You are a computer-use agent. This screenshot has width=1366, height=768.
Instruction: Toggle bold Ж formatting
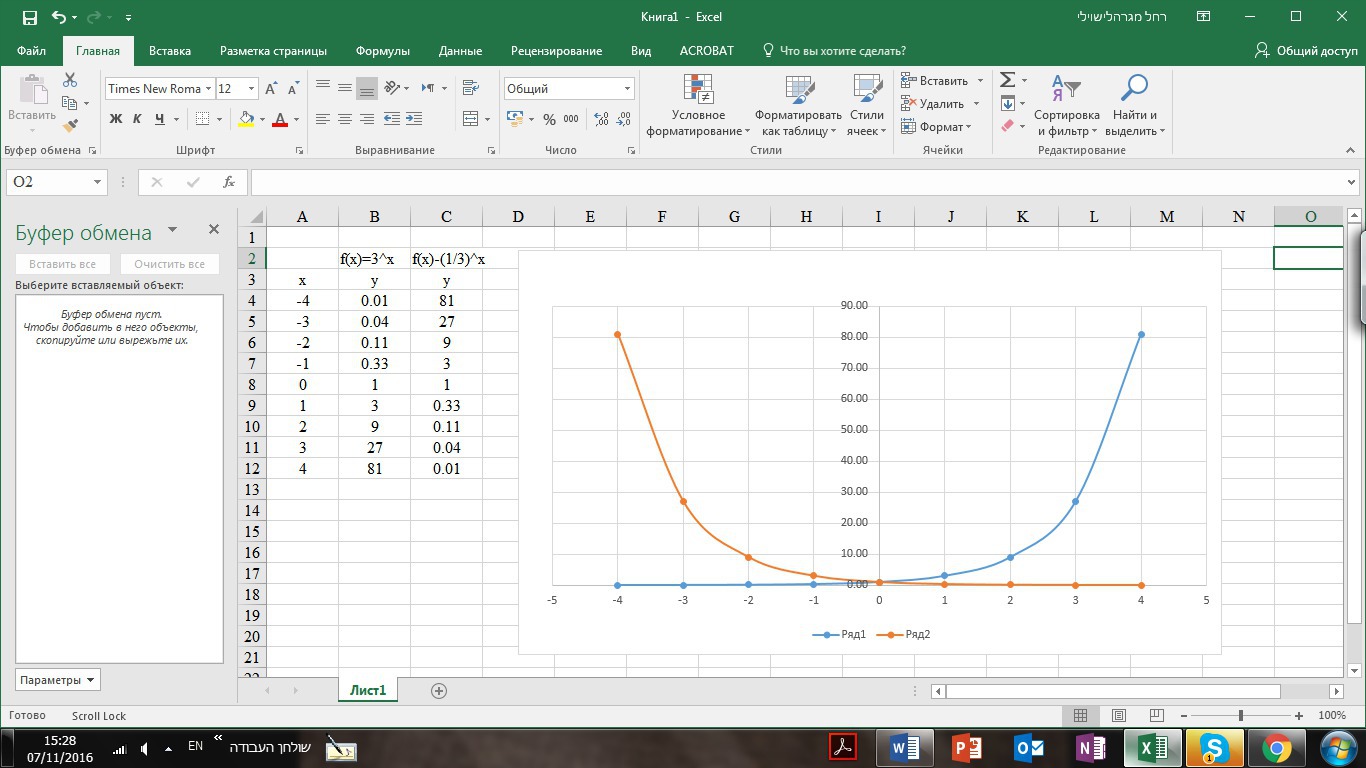point(115,119)
